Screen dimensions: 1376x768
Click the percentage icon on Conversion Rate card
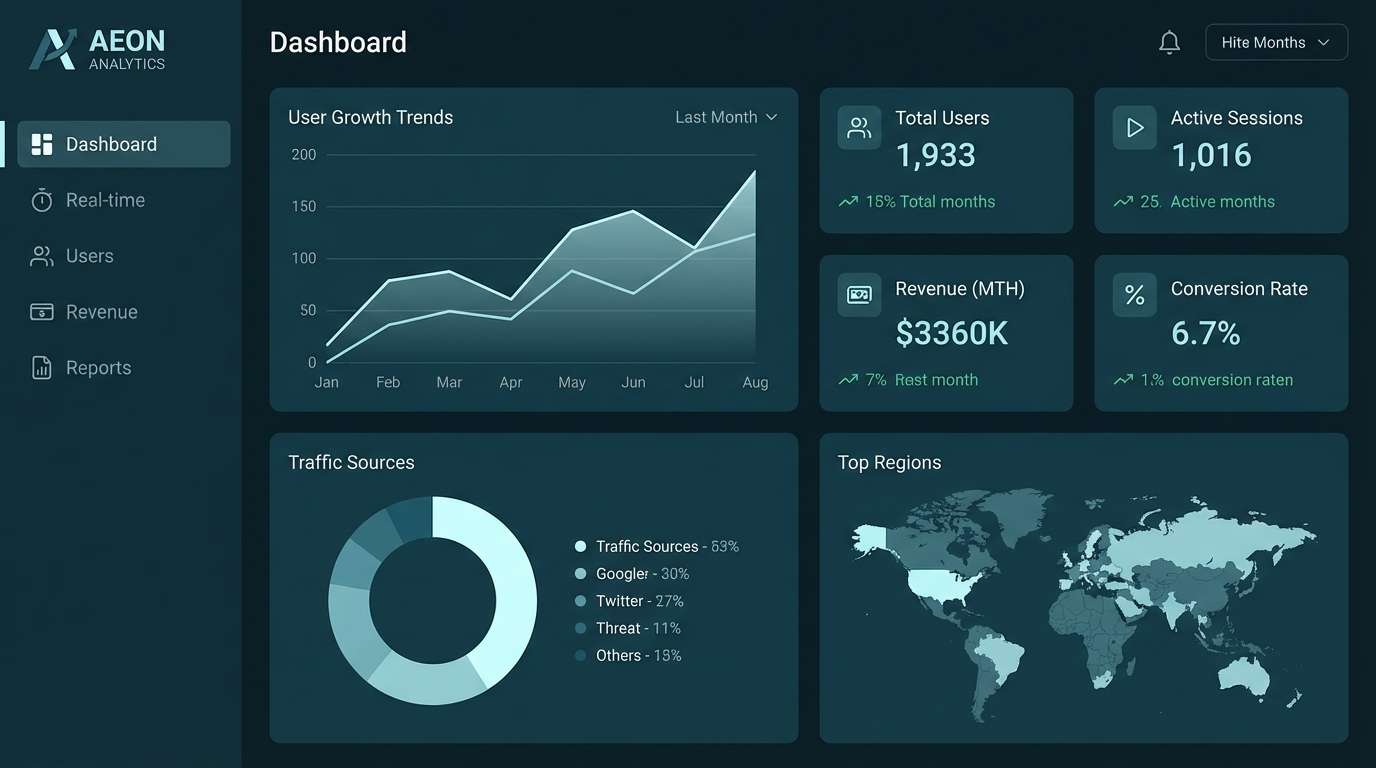1134,294
